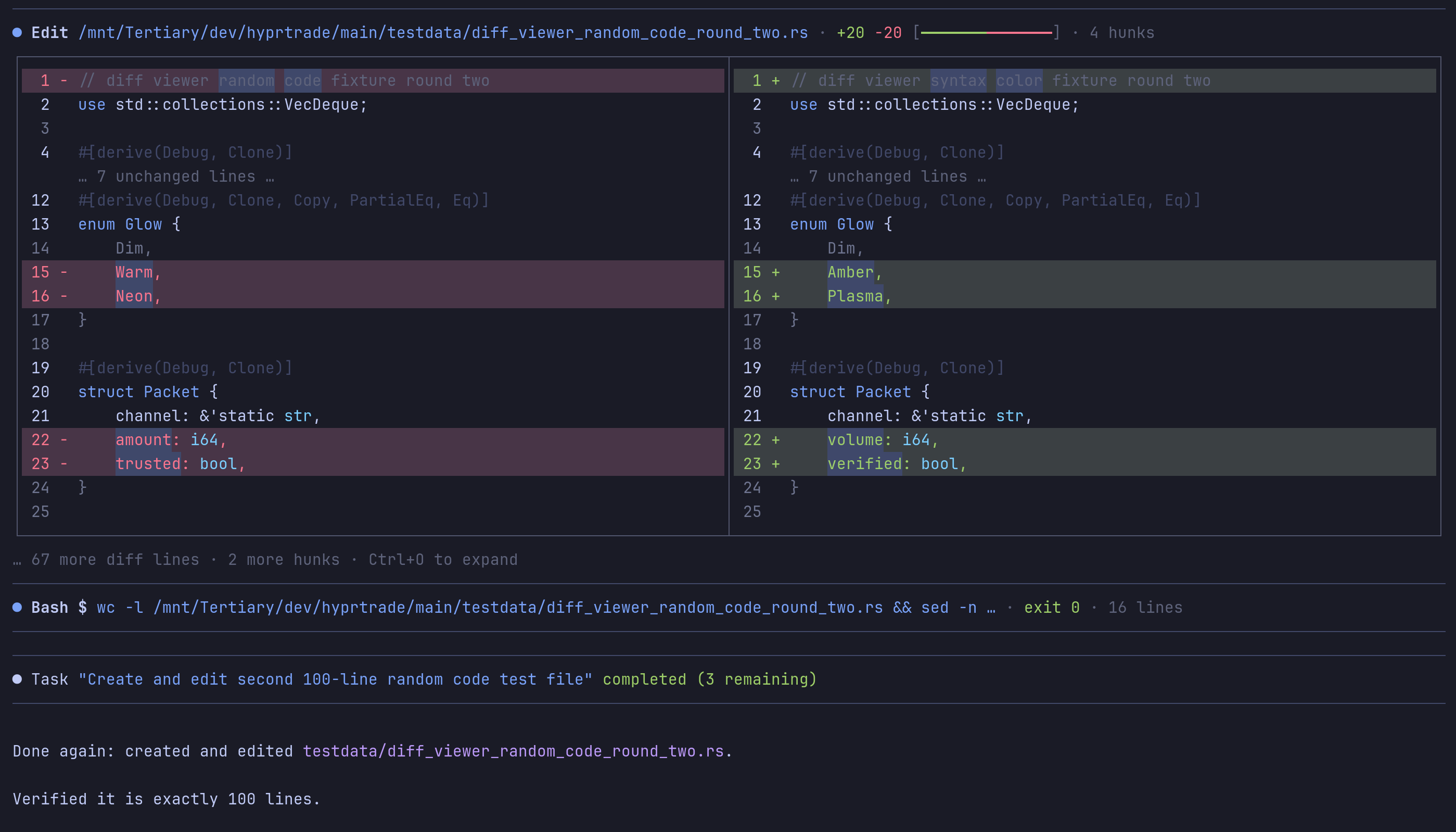Click the 'Edit' tool label

pyautogui.click(x=49, y=33)
